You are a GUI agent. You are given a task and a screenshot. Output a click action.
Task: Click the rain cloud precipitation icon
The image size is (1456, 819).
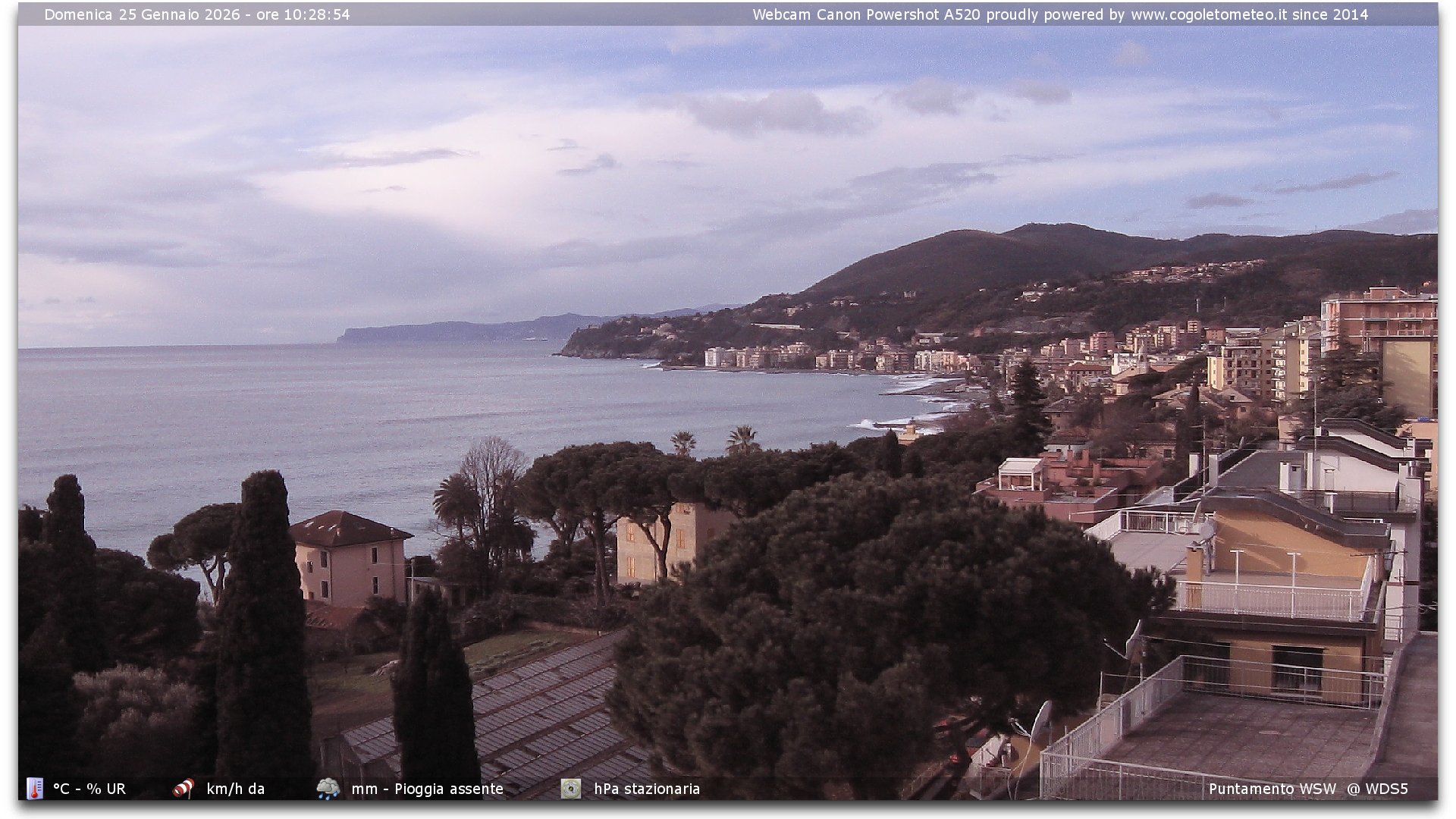328,789
